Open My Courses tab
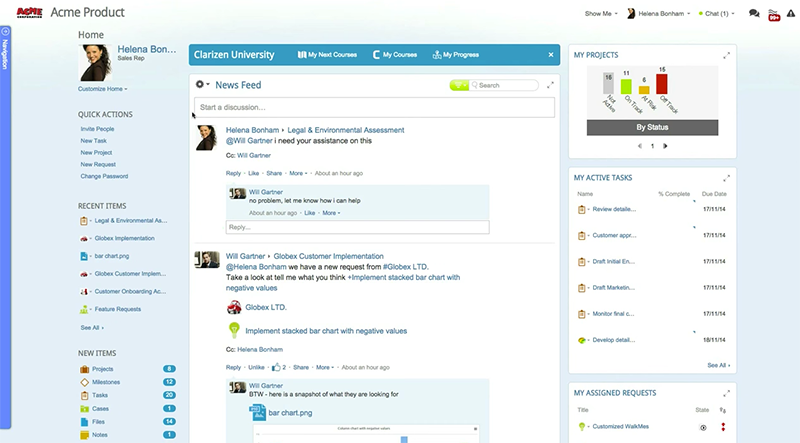This screenshot has width=800, height=443. [x=395, y=55]
